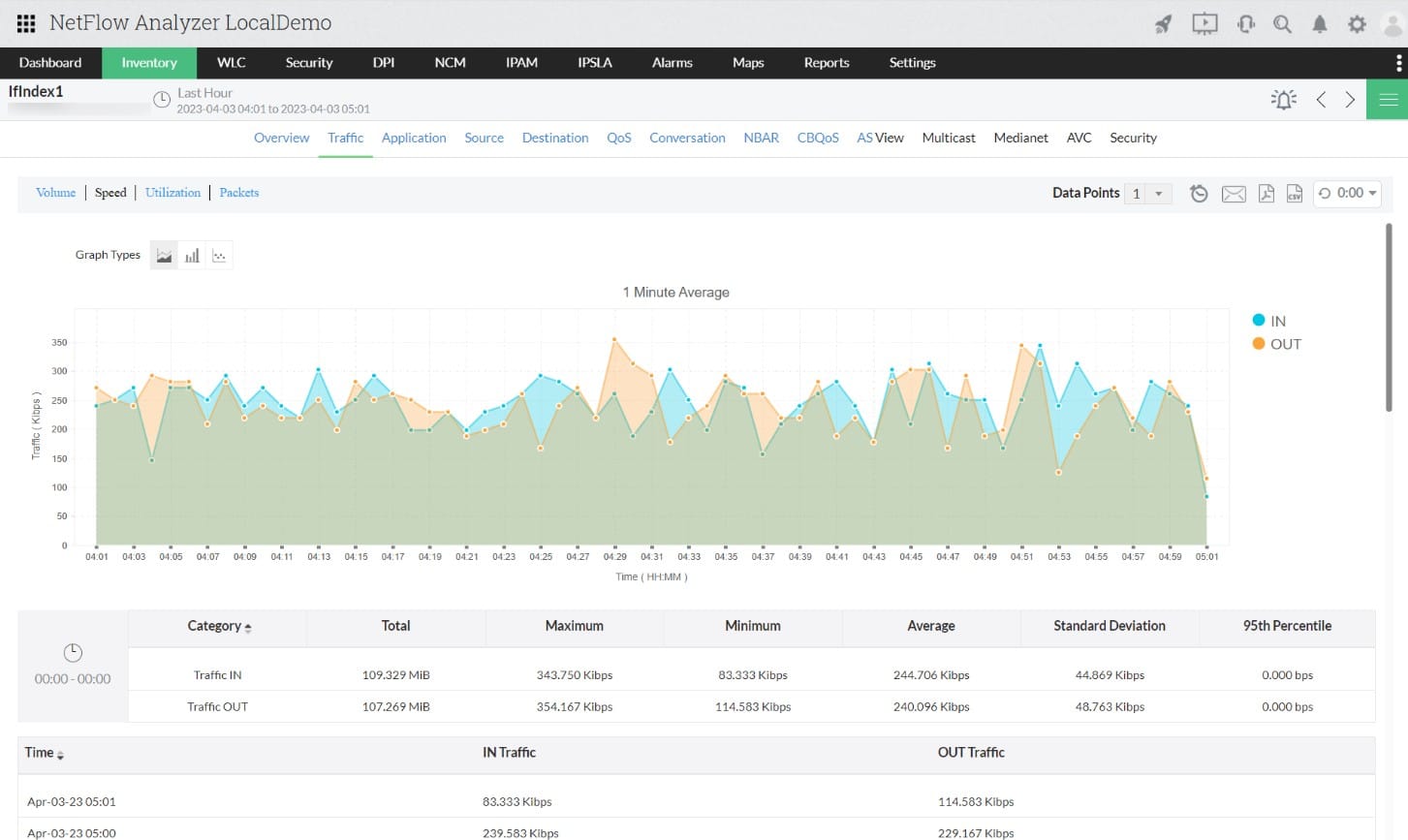Open the IPSLA menu
The image size is (1408, 840).
tap(595, 63)
